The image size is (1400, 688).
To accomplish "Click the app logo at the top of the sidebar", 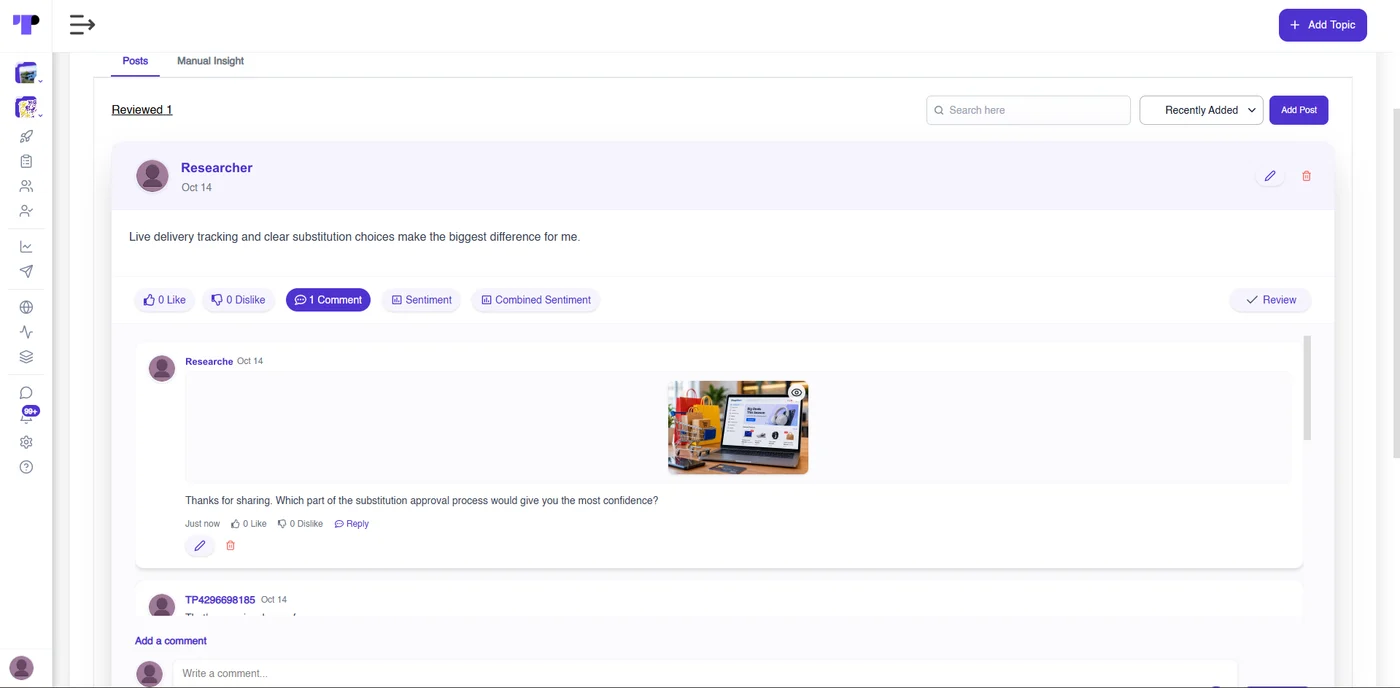I will click(26, 25).
